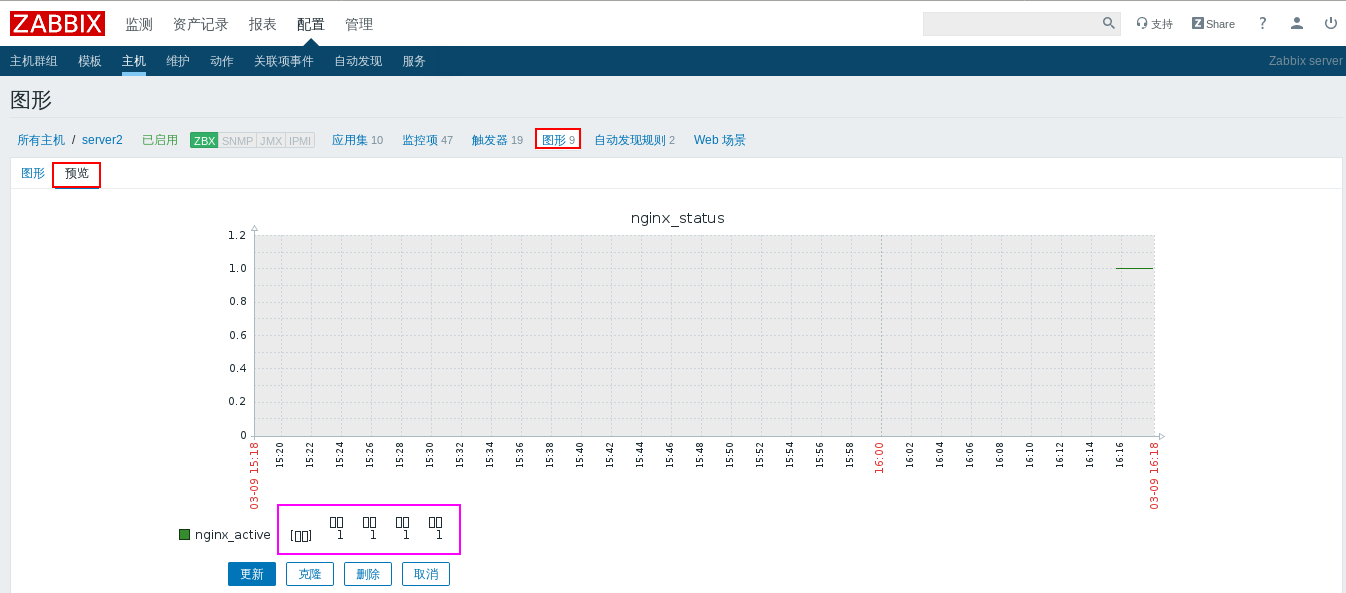Image resolution: width=1346 pixels, height=593 pixels.
Task: Open 监控项 47 link
Action: 427,140
